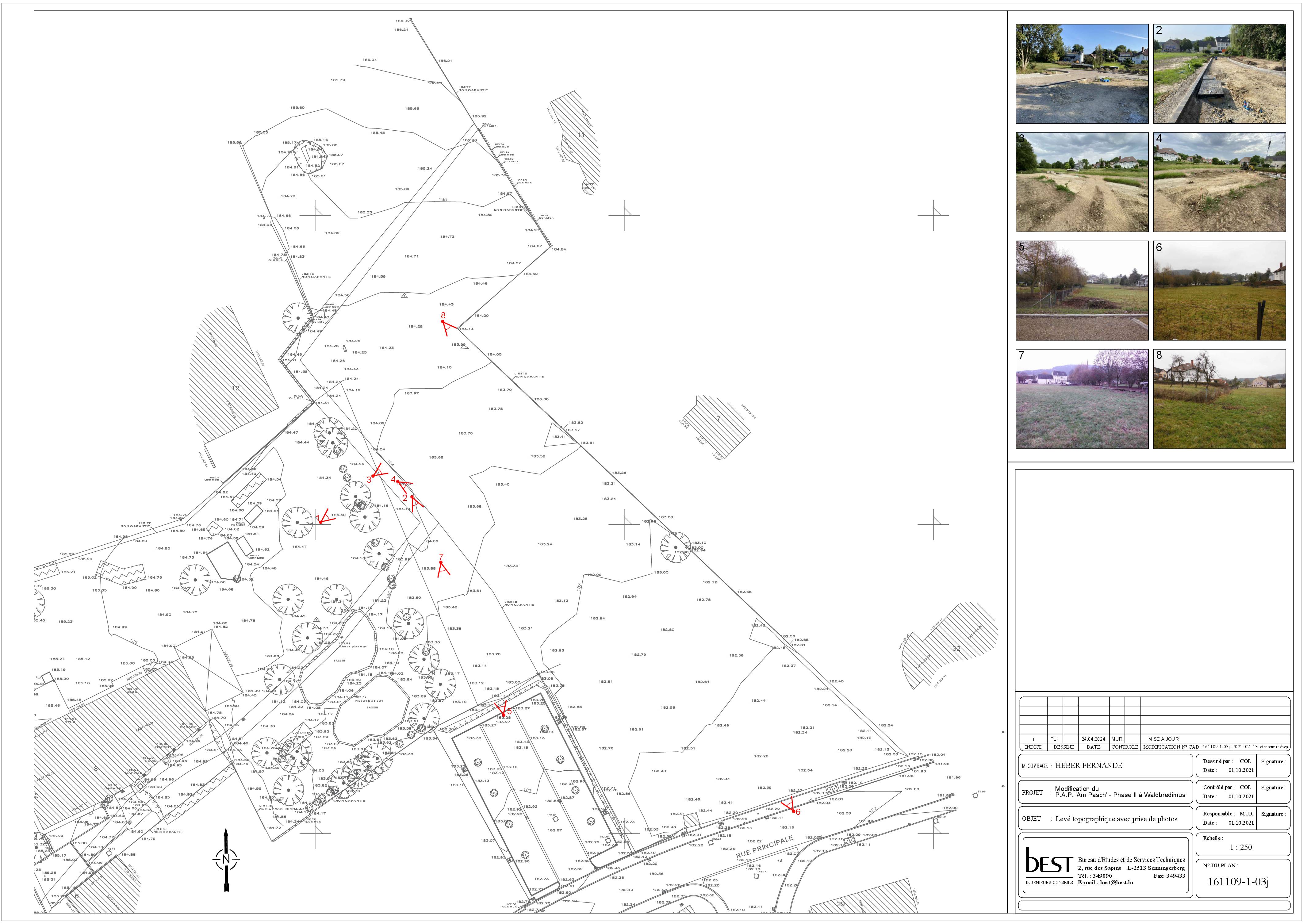Open photo thumbnail number 5
The width and height of the screenshot is (1303, 924).
coord(1082,291)
